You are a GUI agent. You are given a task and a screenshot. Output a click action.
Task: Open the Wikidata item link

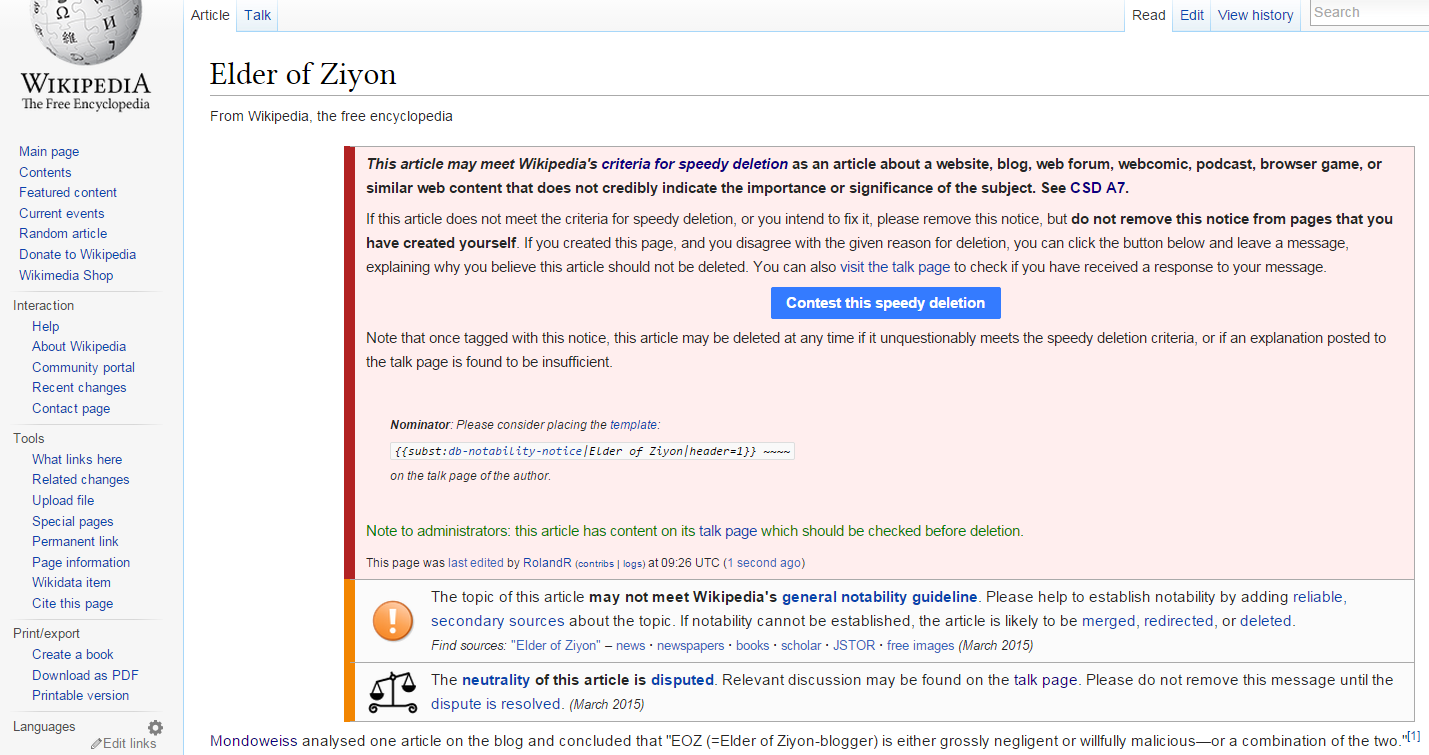point(71,583)
